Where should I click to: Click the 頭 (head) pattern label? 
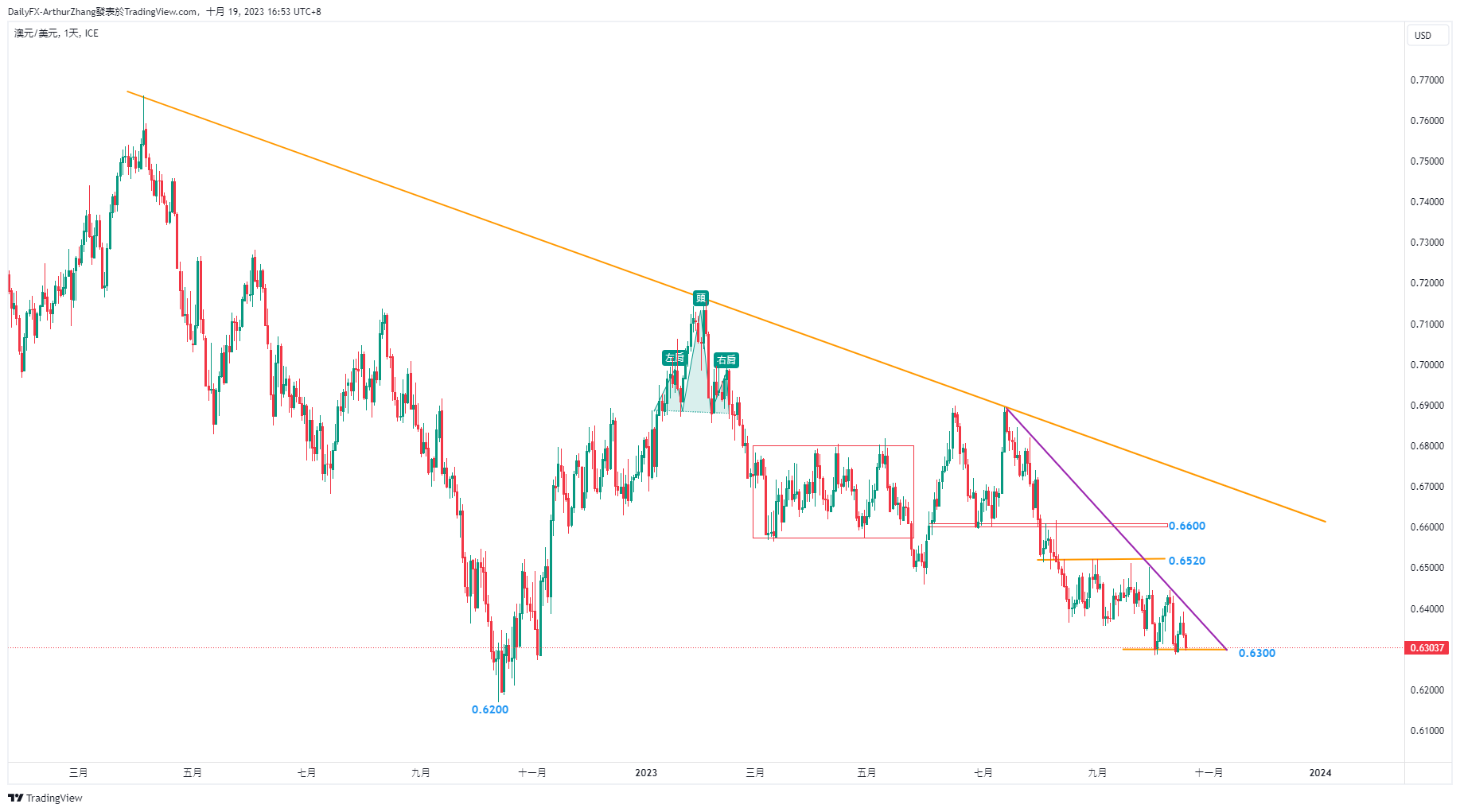[x=700, y=298]
